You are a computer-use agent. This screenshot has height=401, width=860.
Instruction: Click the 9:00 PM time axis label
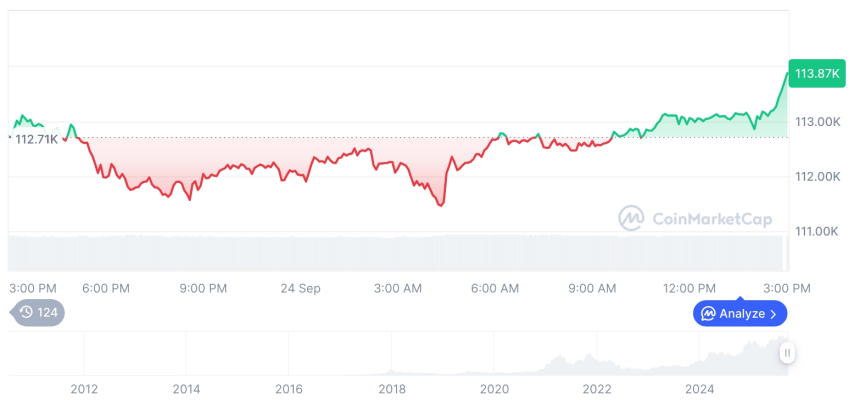203,288
